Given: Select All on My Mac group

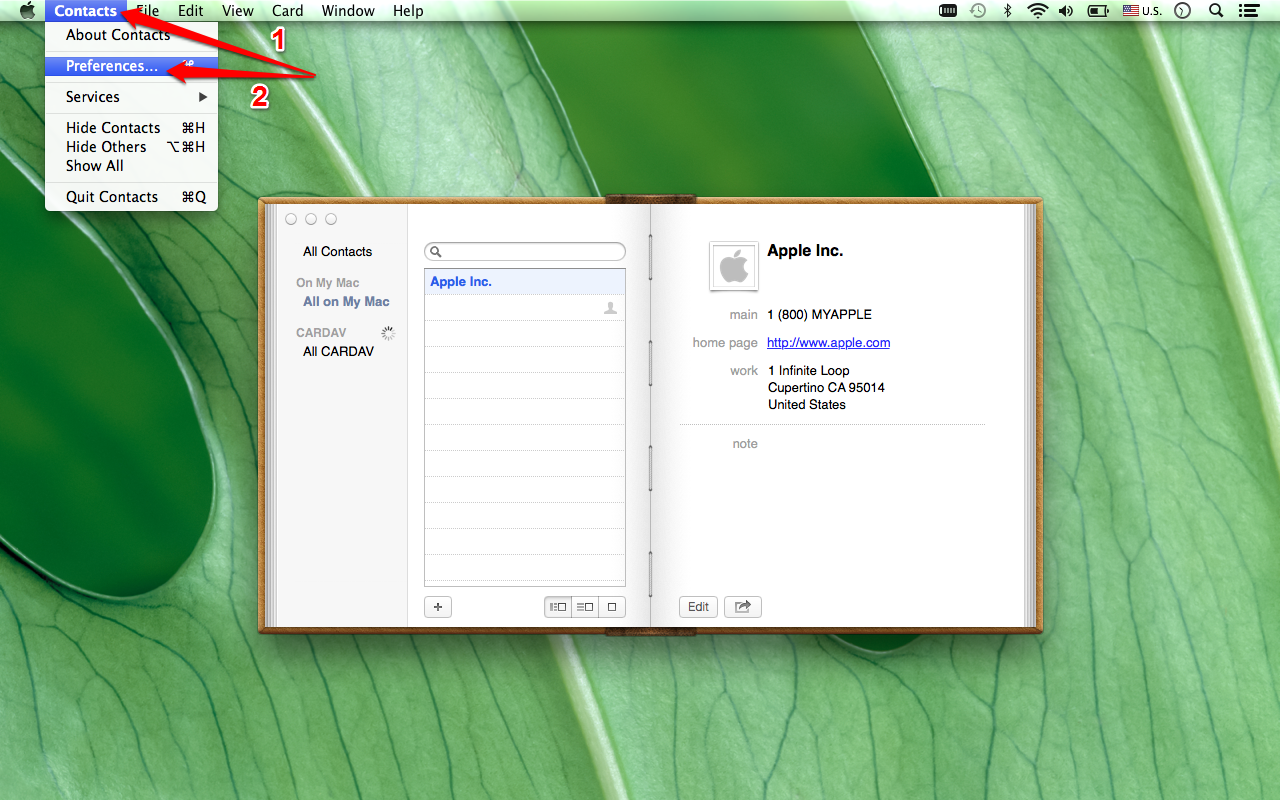Looking at the screenshot, I should (x=346, y=302).
